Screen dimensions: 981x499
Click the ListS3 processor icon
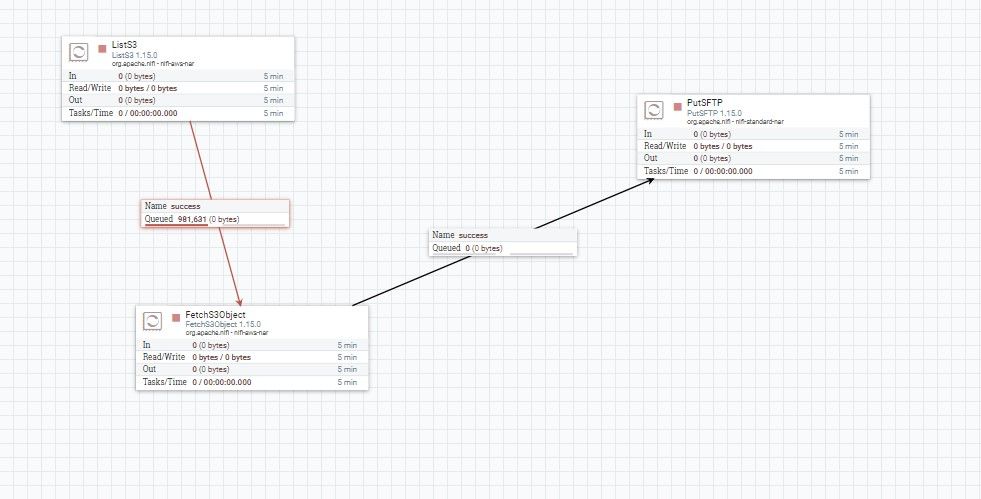coord(79,52)
